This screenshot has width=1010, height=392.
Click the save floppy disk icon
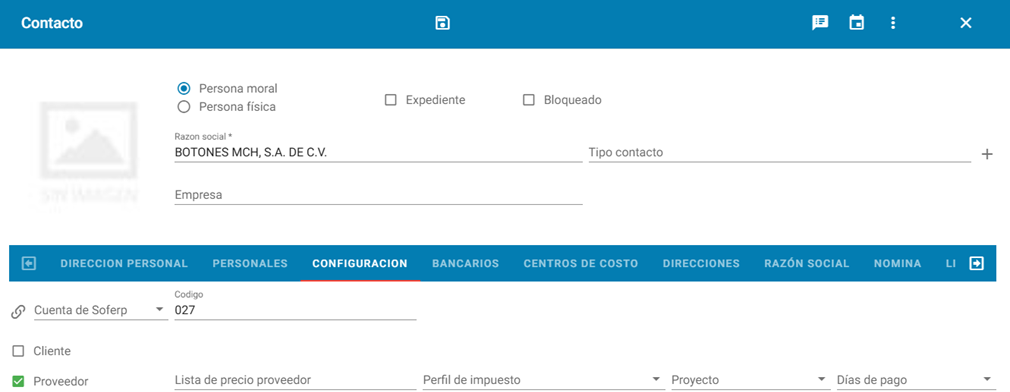tap(442, 23)
